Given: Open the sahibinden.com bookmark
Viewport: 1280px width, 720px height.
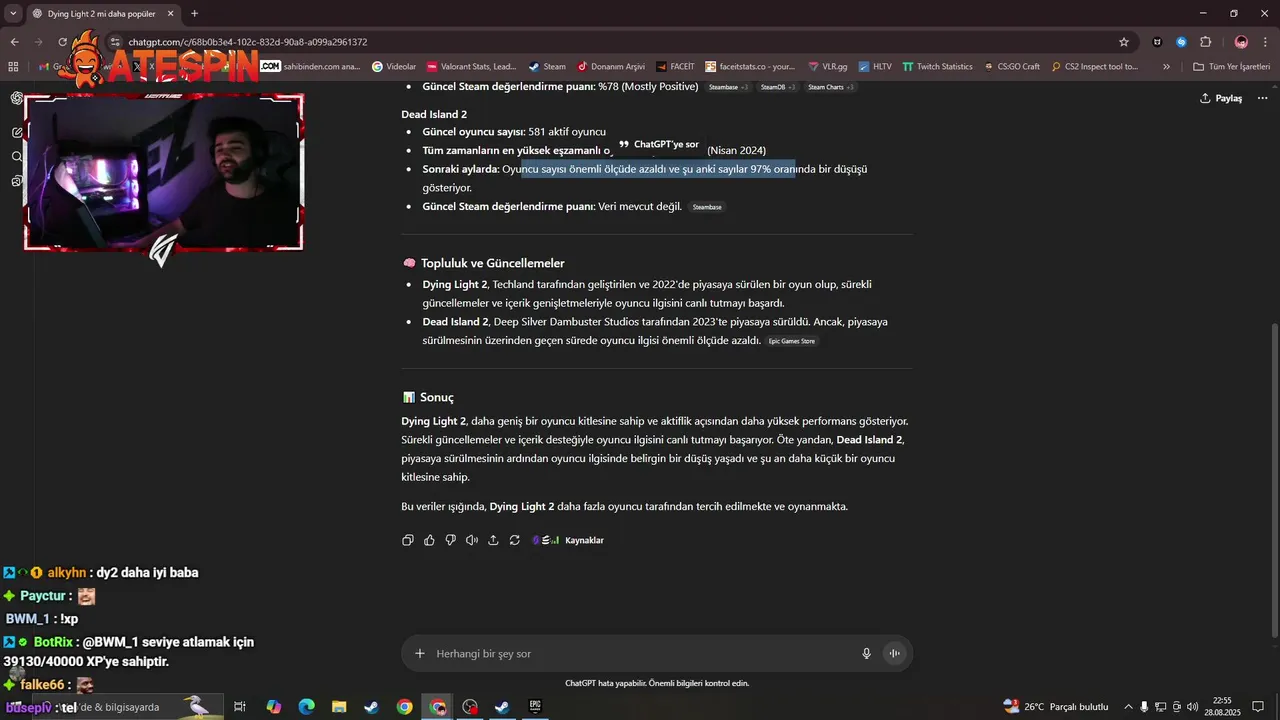Looking at the screenshot, I should point(311,66).
